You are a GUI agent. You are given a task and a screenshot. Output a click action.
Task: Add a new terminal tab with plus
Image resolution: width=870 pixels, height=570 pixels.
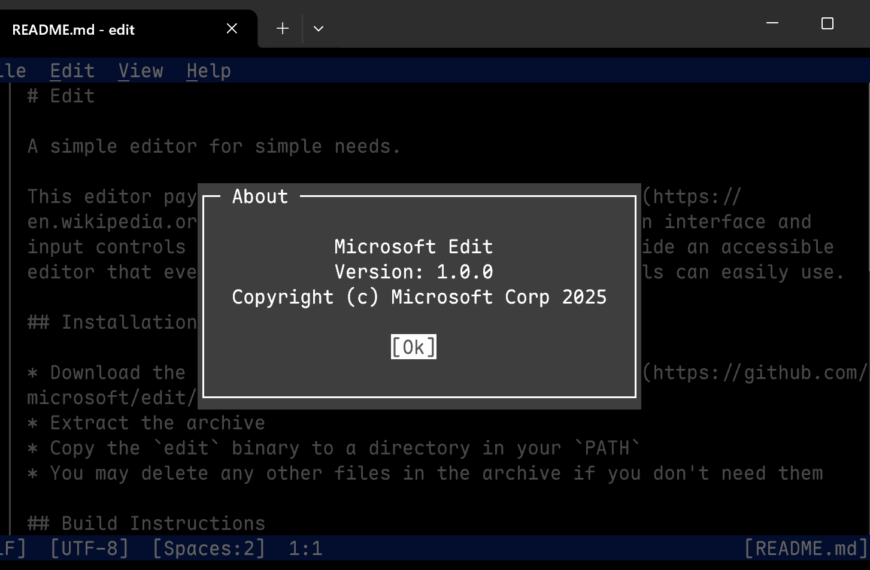point(282,28)
